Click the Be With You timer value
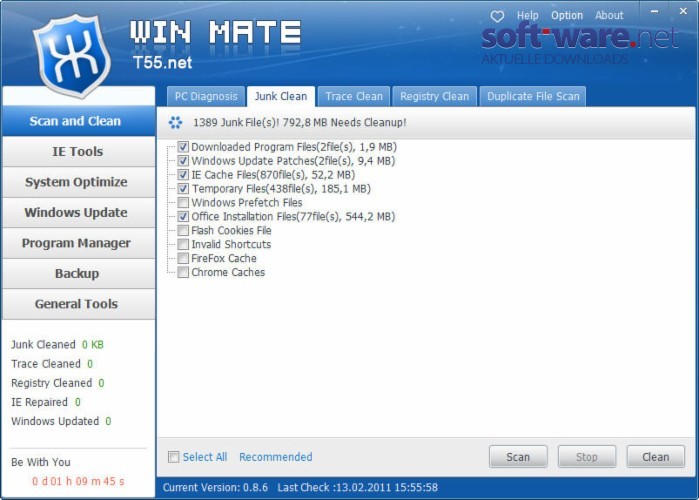Viewport: 699px width, 500px height. pyautogui.click(x=78, y=481)
